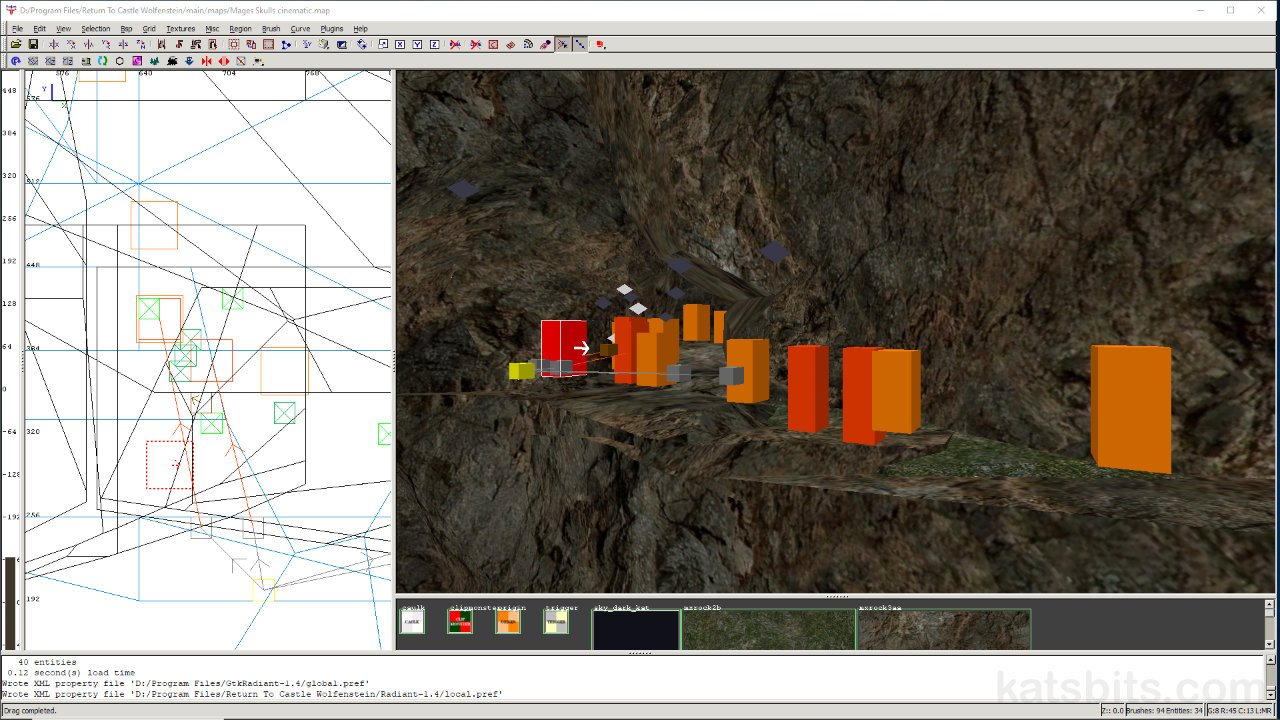Open the Edit menu

[x=39, y=29]
